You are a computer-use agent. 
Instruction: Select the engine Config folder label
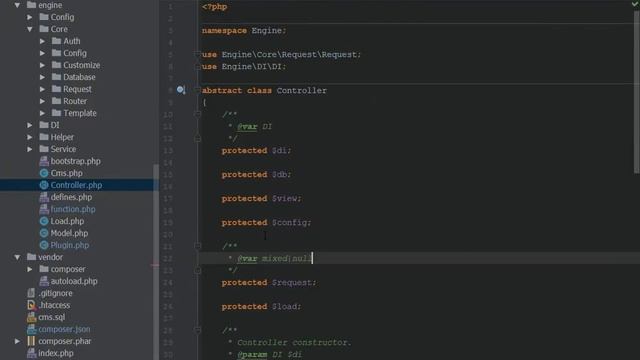pyautogui.click(x=62, y=17)
